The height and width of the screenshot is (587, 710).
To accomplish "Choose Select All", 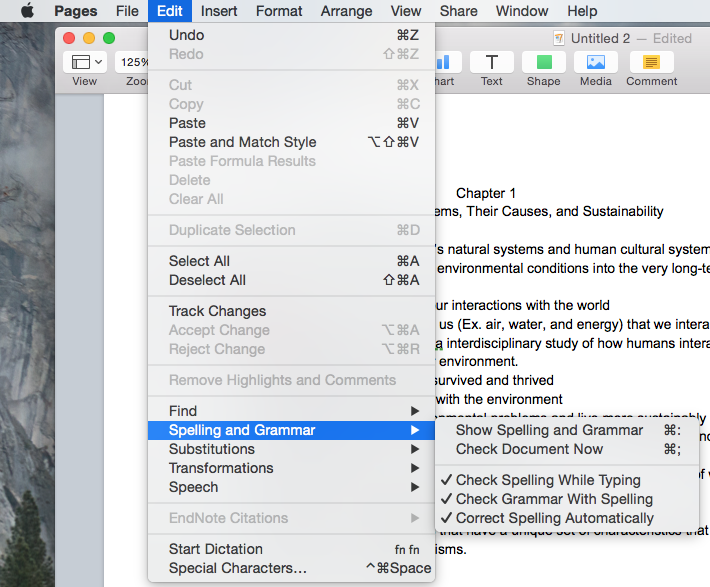I will coord(291,261).
